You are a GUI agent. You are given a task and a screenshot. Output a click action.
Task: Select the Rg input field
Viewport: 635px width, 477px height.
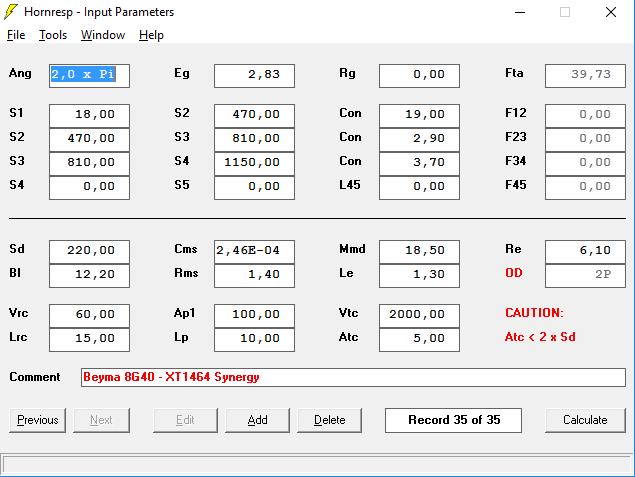(x=419, y=76)
